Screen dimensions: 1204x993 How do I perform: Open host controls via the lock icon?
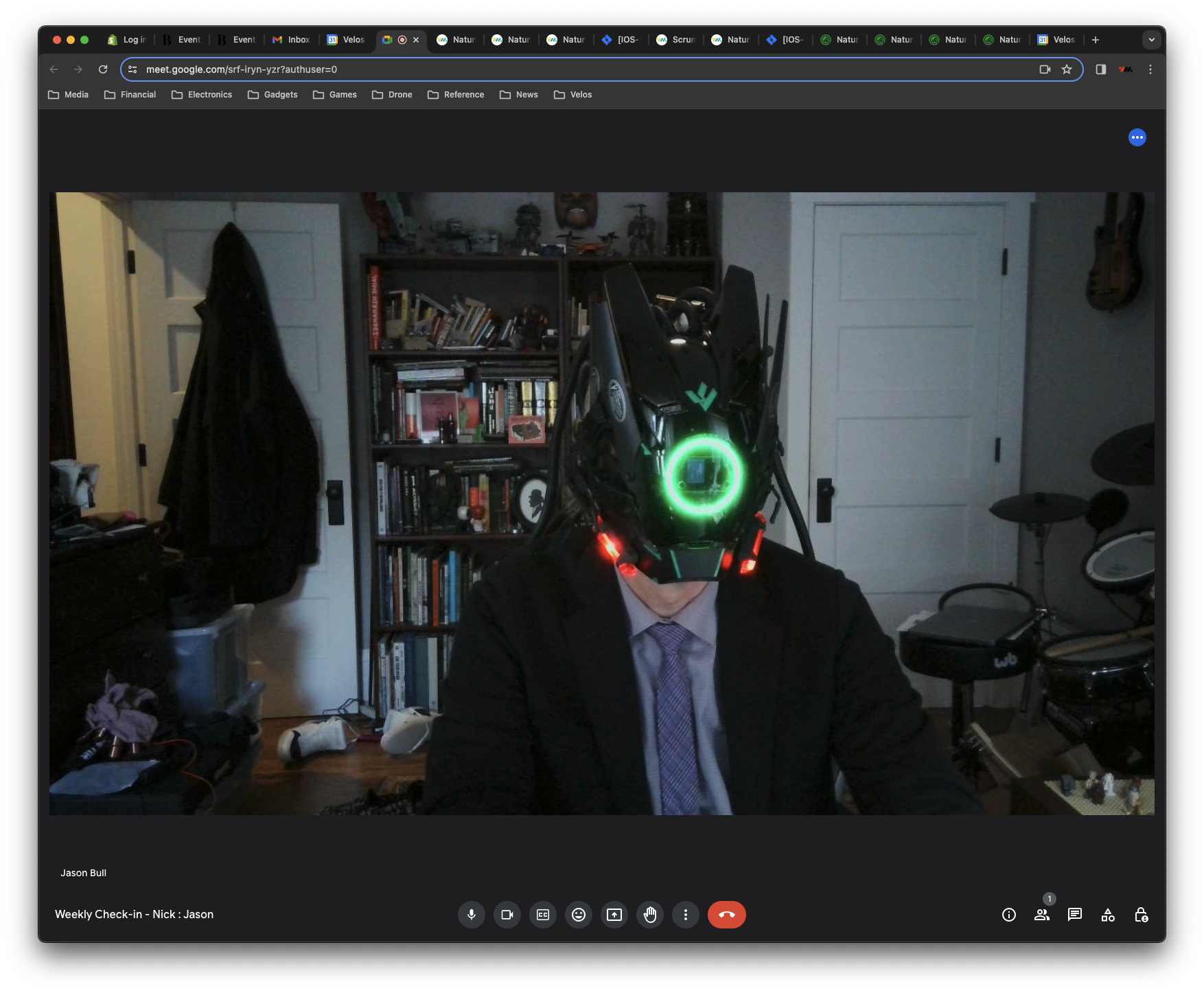[x=1142, y=914]
